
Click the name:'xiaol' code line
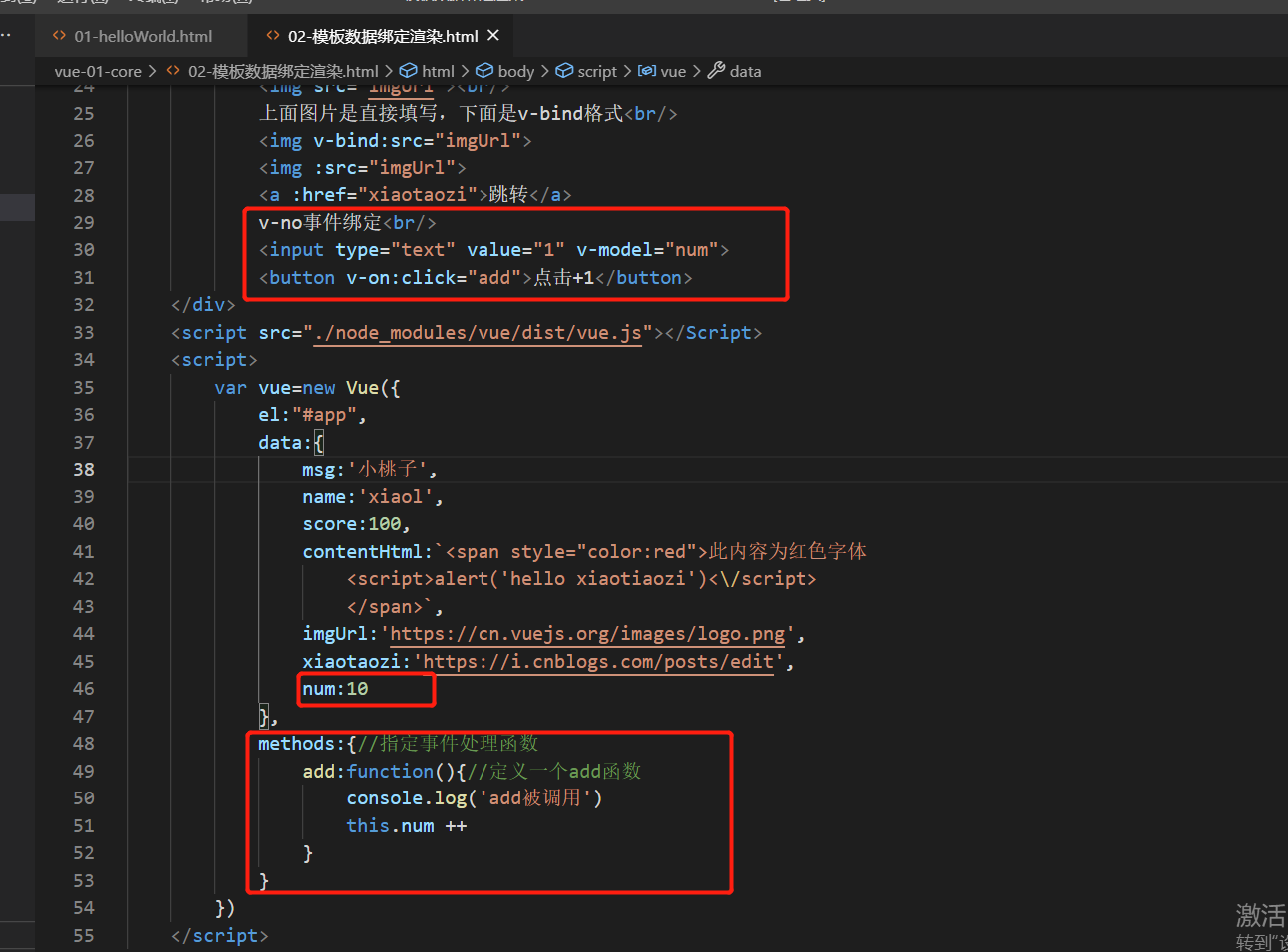click(373, 497)
